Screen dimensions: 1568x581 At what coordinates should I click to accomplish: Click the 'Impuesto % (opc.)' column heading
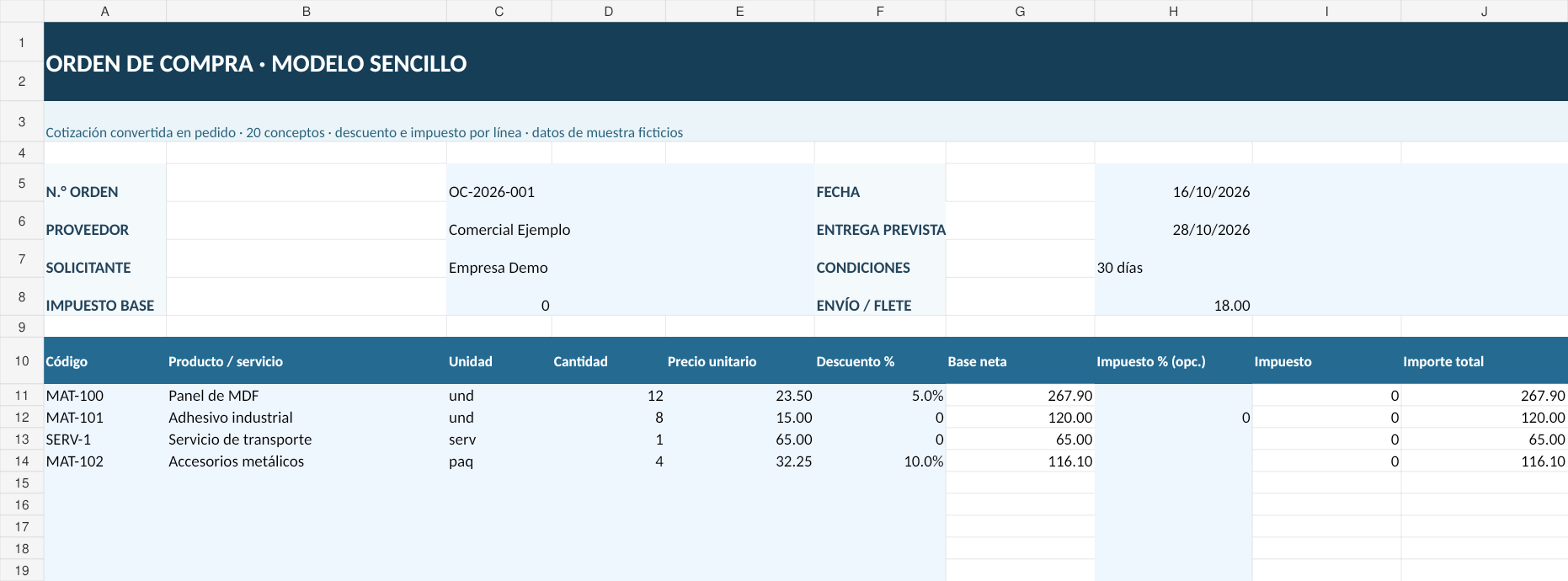coord(1174,361)
